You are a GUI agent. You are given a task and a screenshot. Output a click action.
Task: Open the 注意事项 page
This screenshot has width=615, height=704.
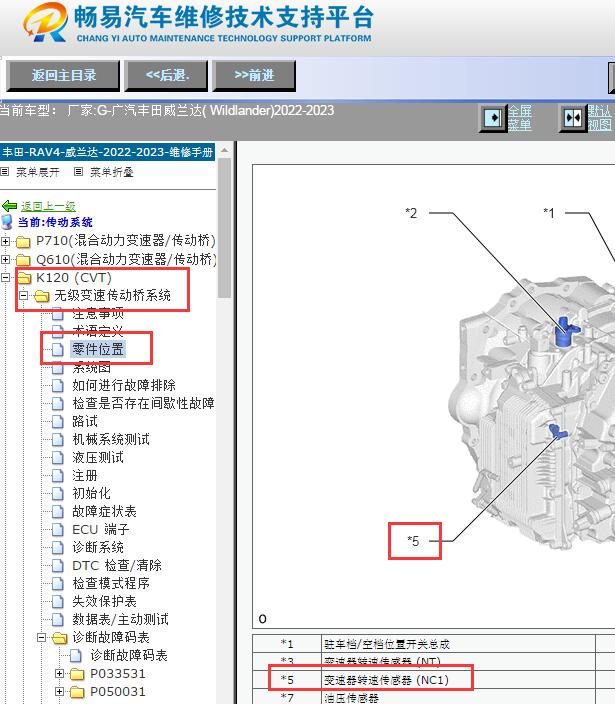point(98,313)
